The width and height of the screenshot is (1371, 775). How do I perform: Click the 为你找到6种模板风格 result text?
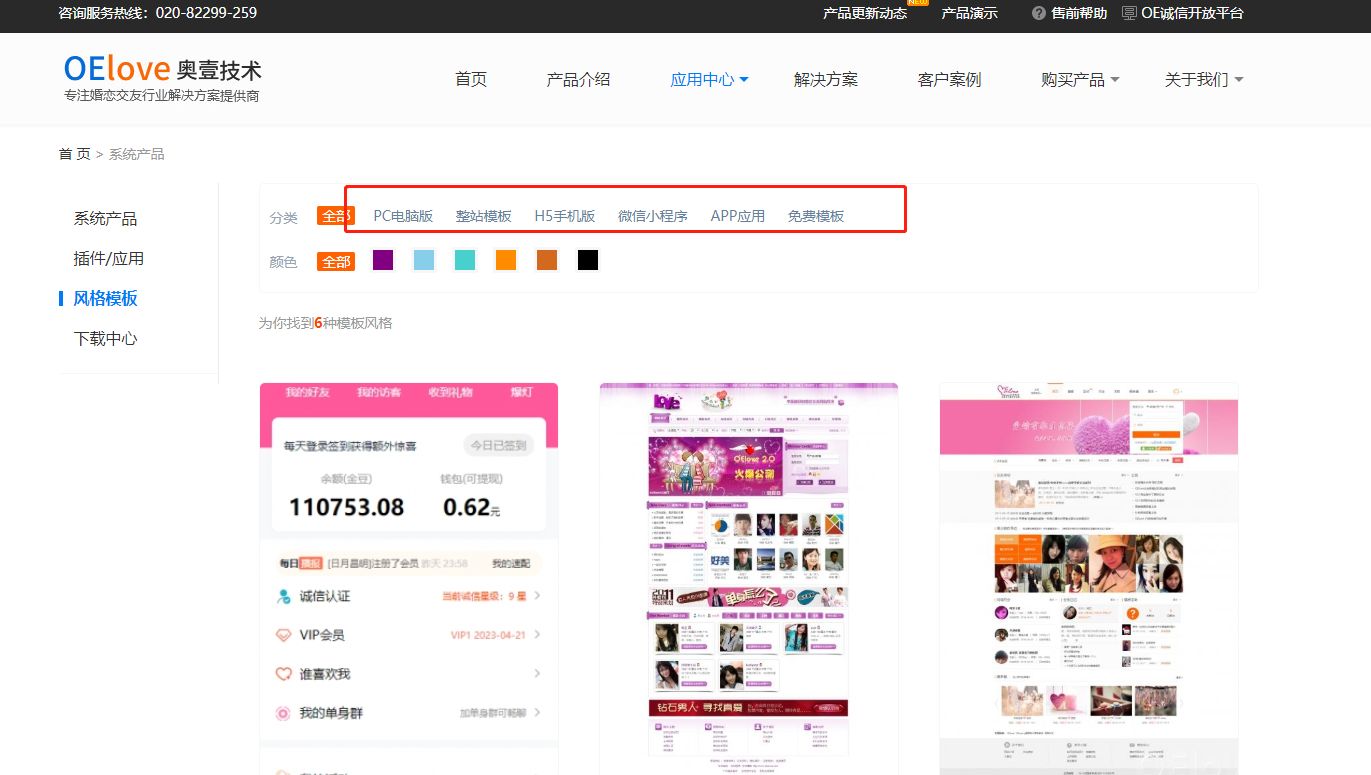coord(326,323)
